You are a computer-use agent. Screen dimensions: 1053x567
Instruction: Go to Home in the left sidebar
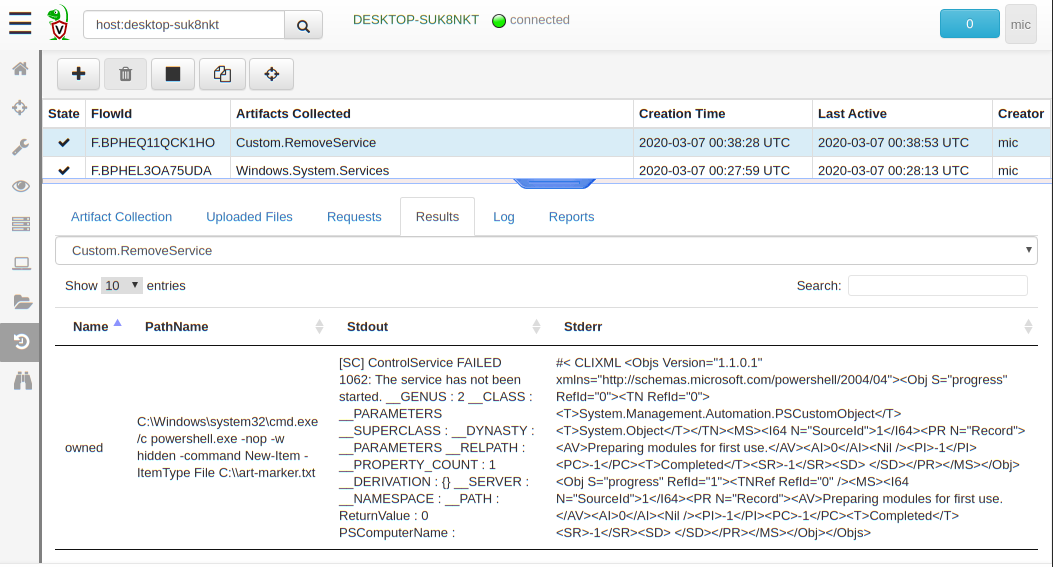pyautogui.click(x=20, y=69)
